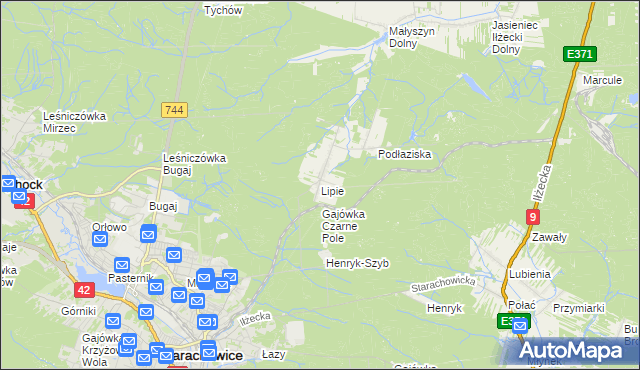This screenshot has width=640, height=370.
Task: Select the Iłżecka street label near Łazy
Action: [255, 319]
